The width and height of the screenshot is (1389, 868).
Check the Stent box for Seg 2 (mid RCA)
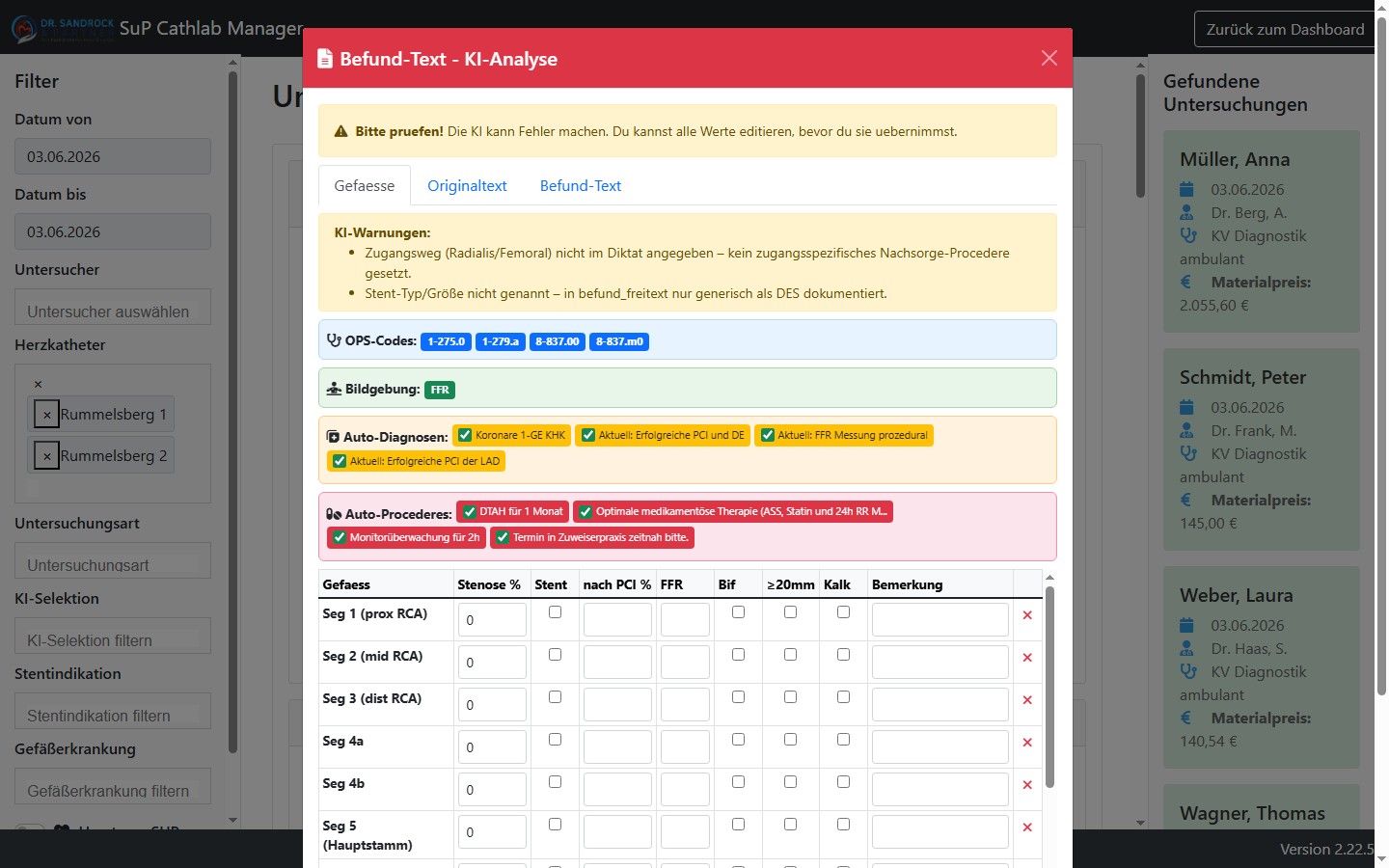(555, 655)
